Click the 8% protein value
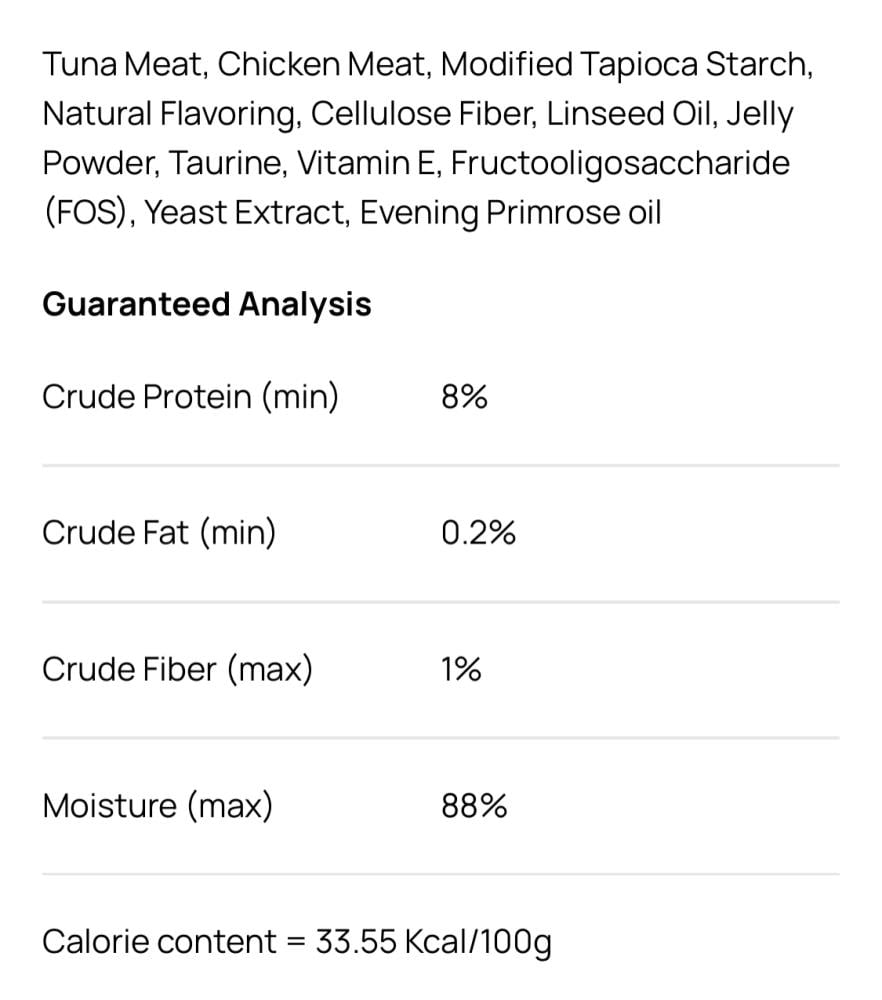 tap(464, 397)
